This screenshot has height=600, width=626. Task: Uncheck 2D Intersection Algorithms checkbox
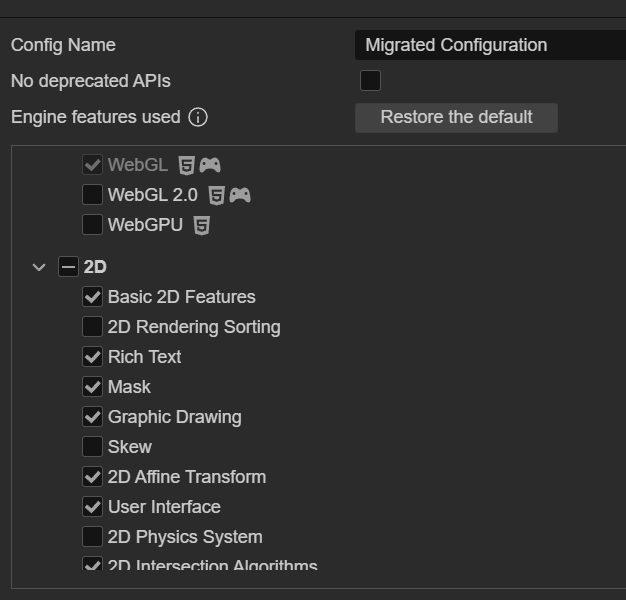pos(92,563)
